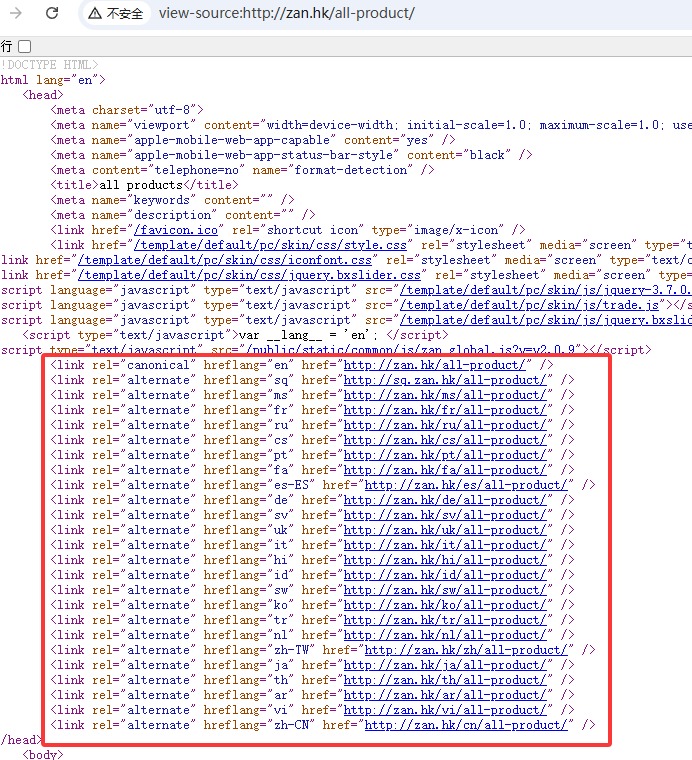Open the trade.js script link
Screen dimensions: 692x760
529,305
